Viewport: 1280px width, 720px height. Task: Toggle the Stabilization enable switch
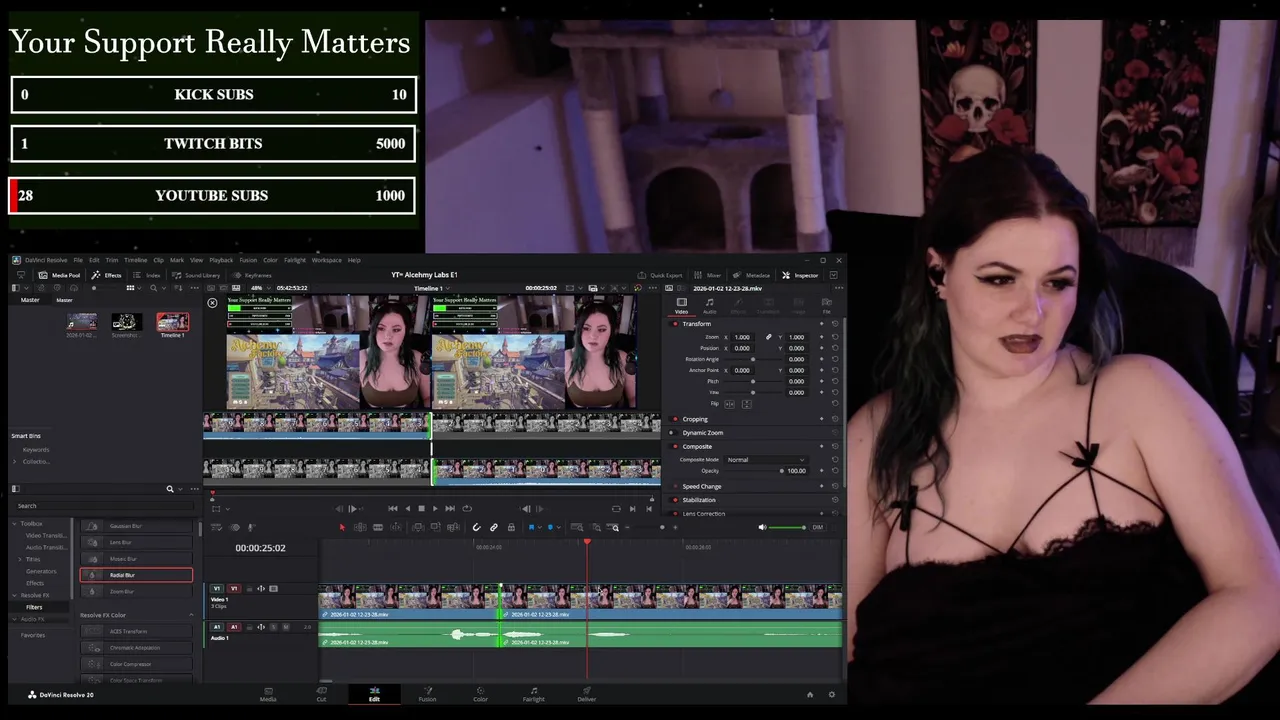[675, 500]
